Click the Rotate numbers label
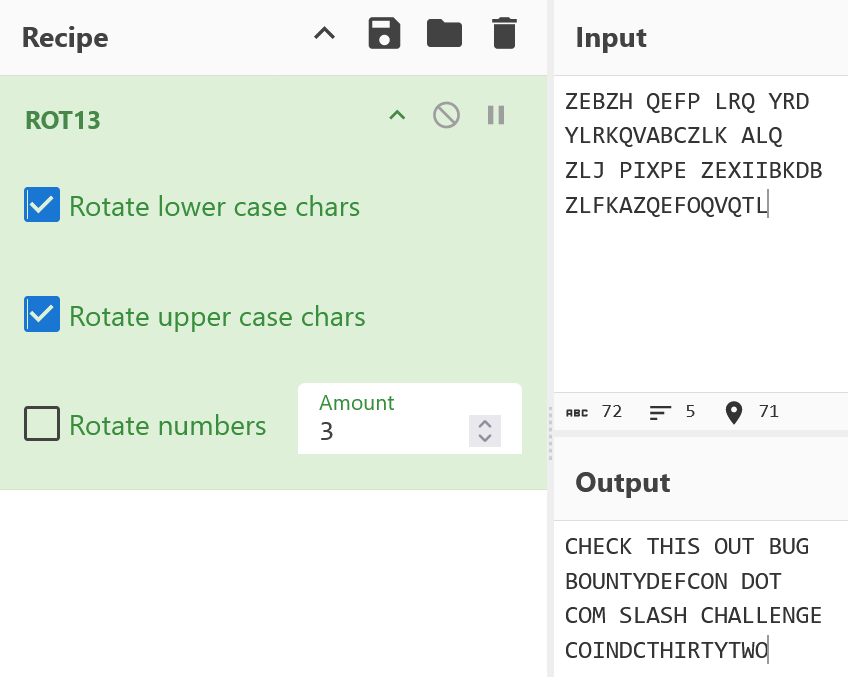The image size is (848, 677). pyautogui.click(x=168, y=426)
